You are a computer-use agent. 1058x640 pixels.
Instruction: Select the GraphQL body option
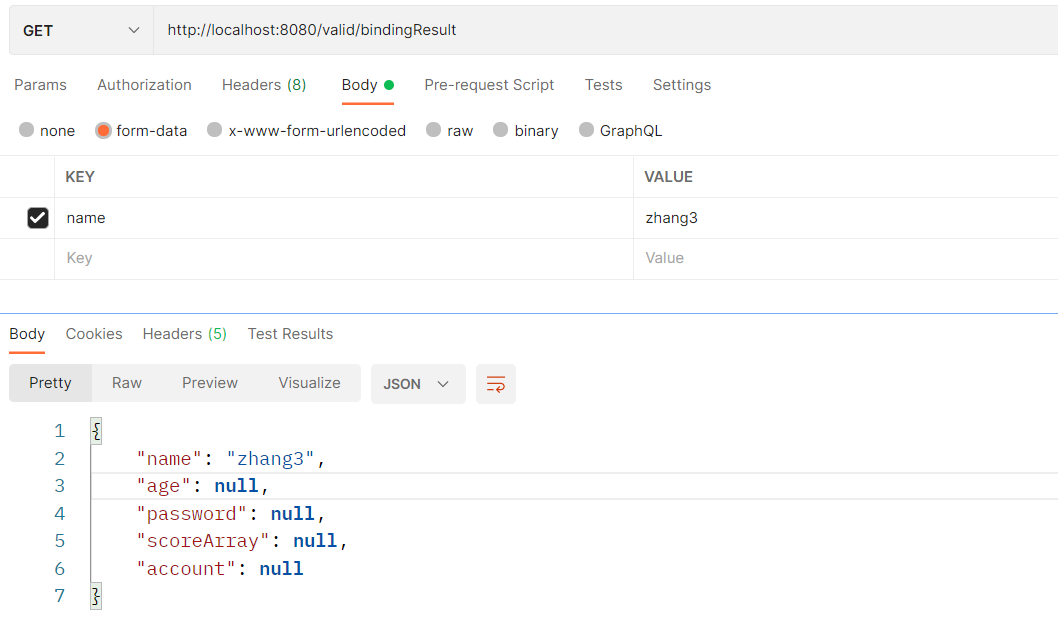(x=586, y=130)
